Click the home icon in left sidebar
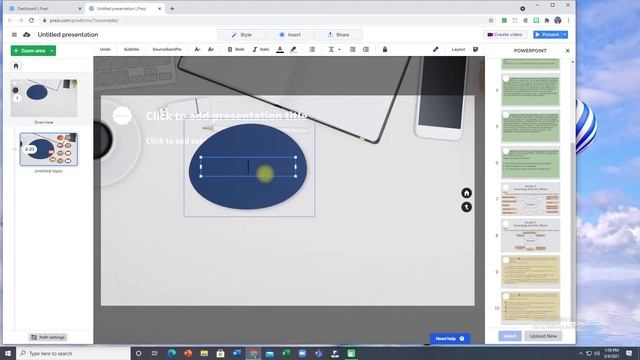 [16, 66]
